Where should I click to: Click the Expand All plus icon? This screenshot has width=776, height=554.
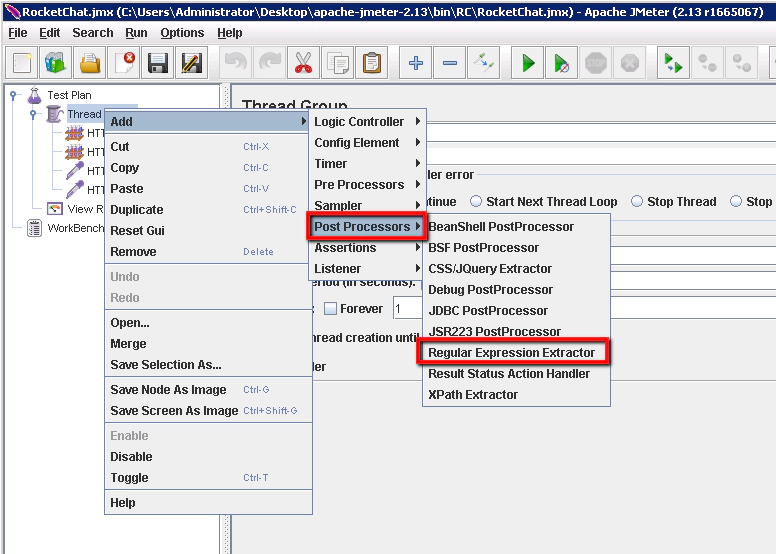[416, 63]
